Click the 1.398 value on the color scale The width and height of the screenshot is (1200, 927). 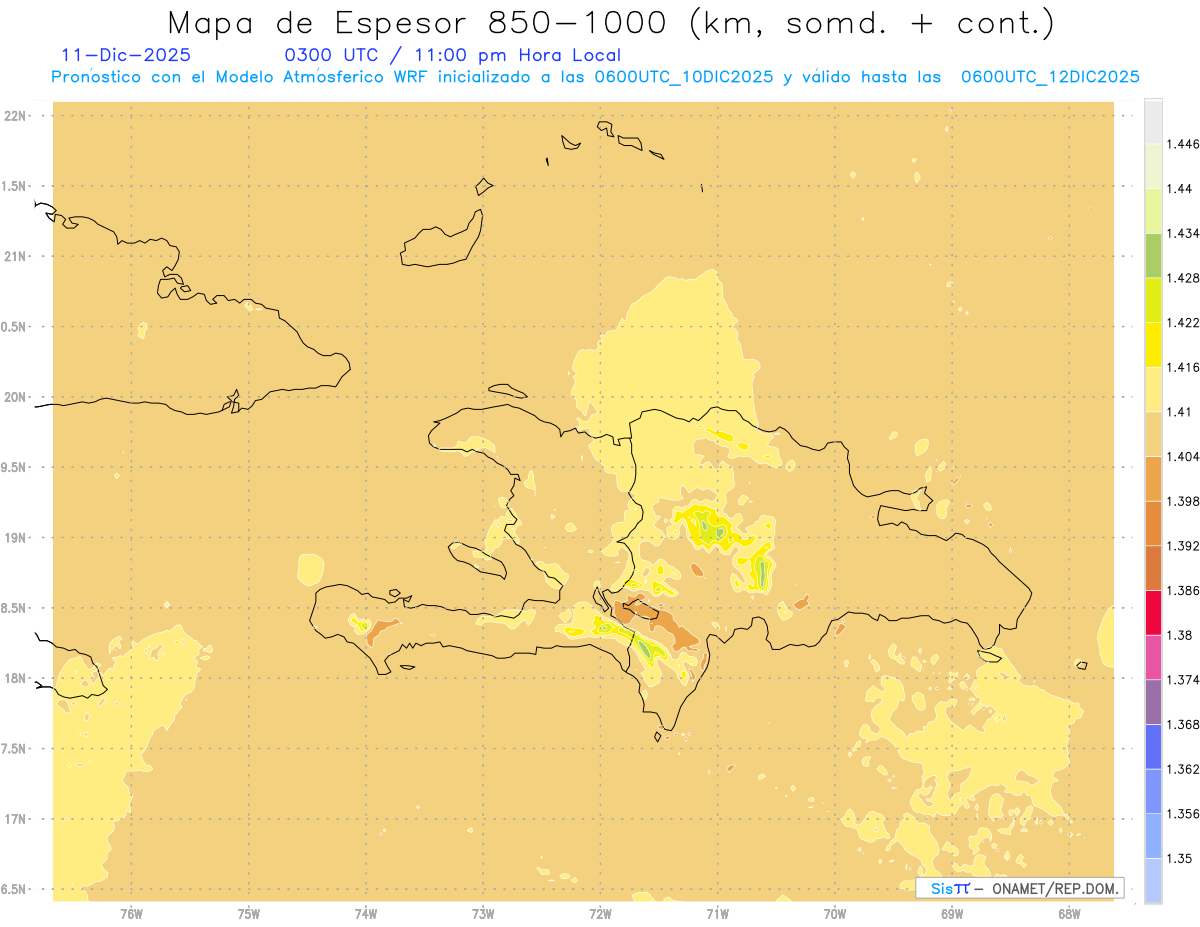point(1184,501)
